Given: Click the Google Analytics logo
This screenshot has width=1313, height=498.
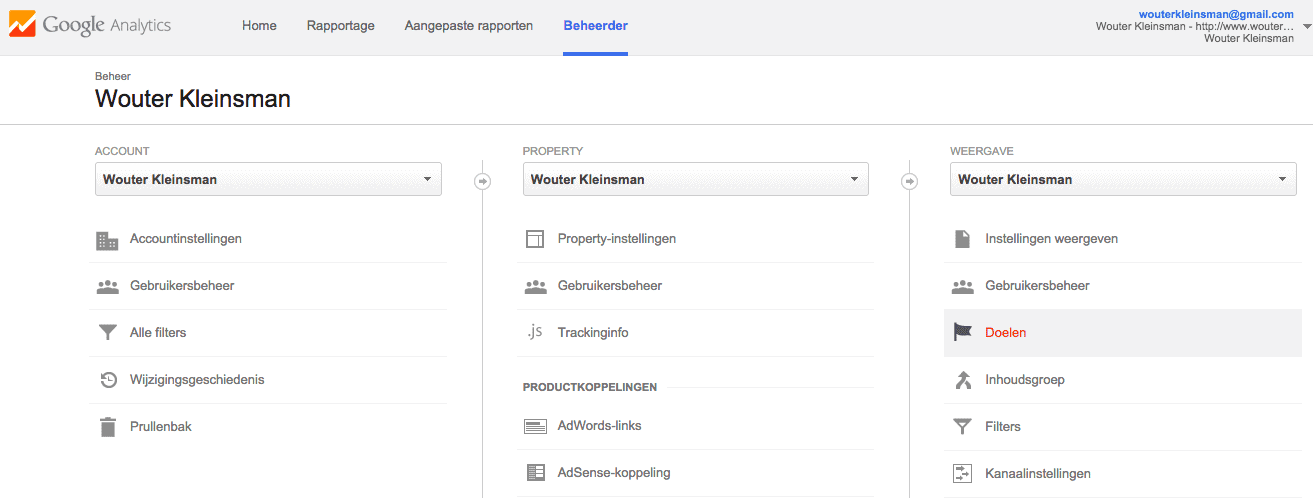Looking at the screenshot, I should (x=90, y=25).
